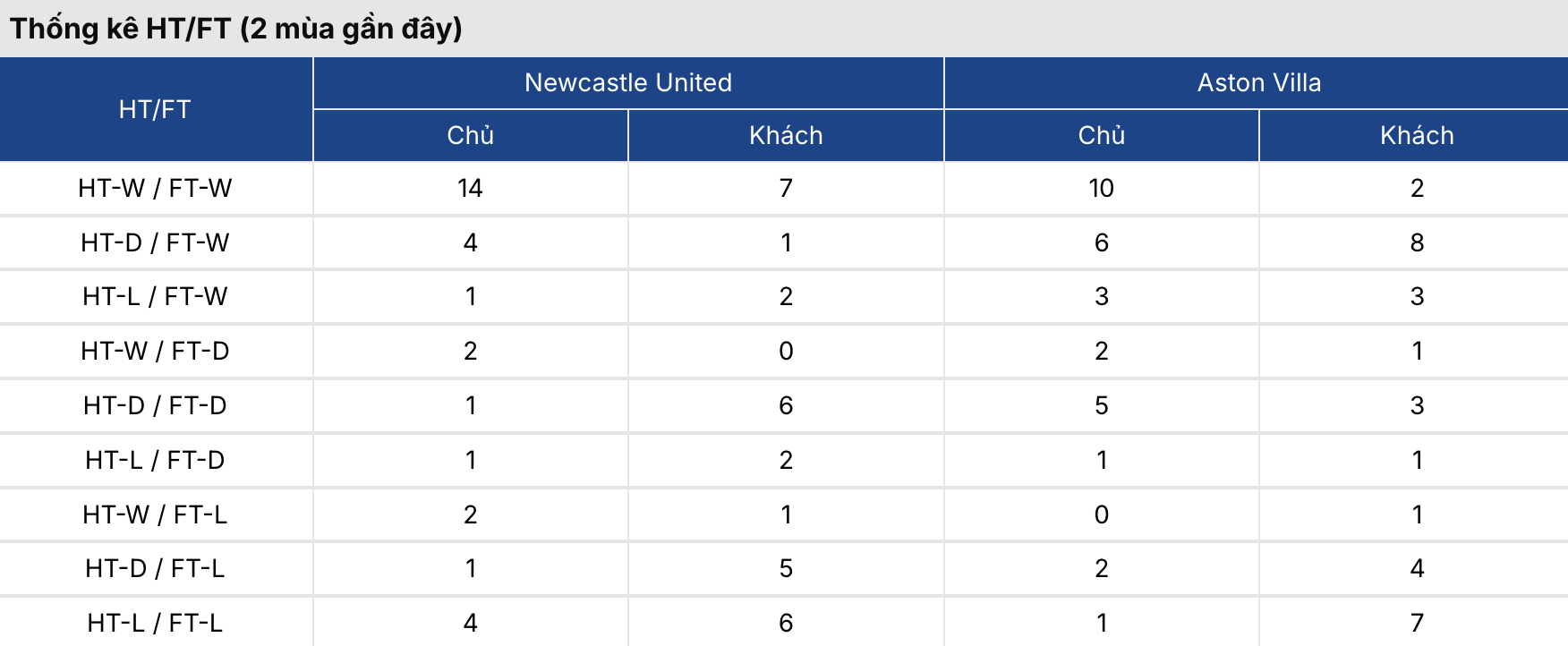Viewport: 1568px width, 646px height.
Task: Click the HT-L / FT-L row label
Action: 155,623
